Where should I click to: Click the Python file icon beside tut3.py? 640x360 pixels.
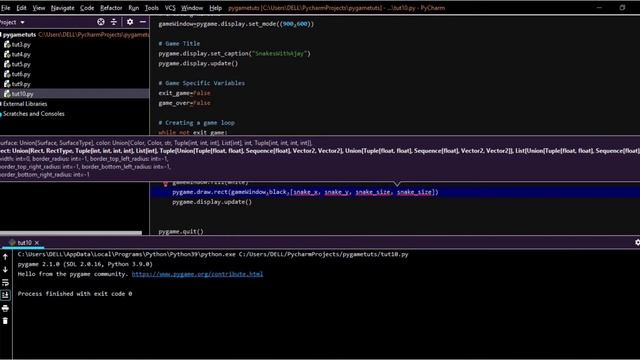[x=7, y=44]
